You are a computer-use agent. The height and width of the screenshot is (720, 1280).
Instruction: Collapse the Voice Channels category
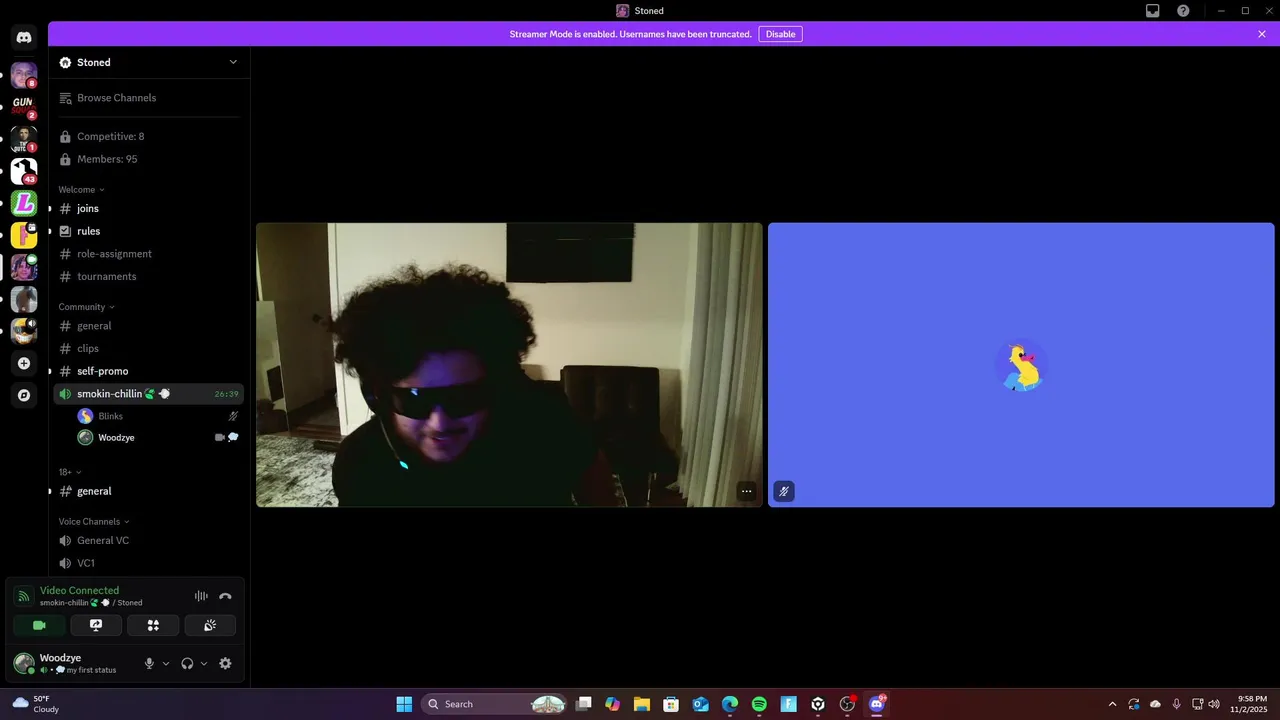94,521
